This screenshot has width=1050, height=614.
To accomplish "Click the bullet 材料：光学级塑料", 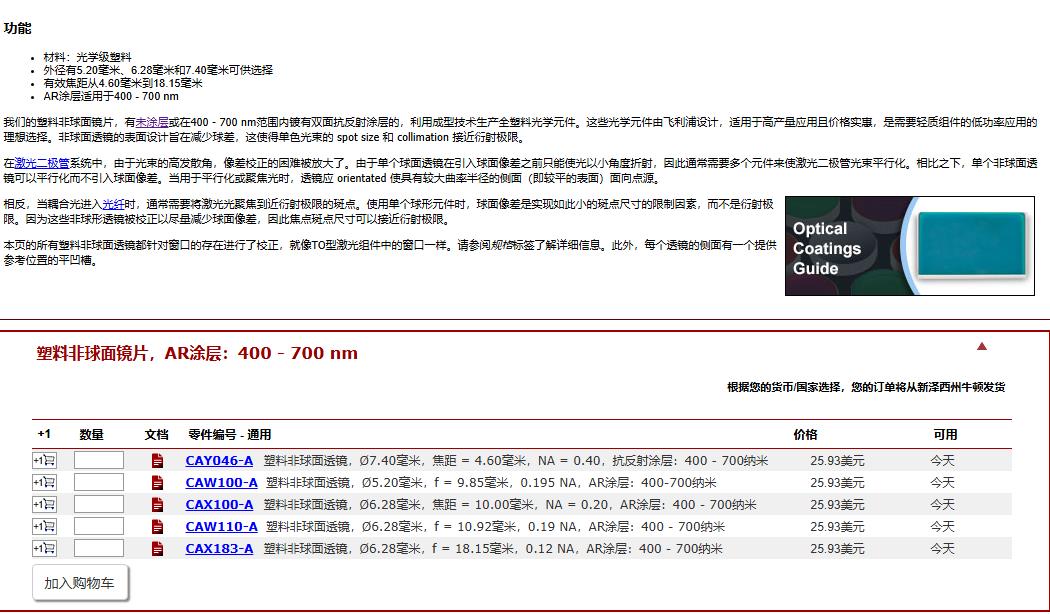I will pos(88,58).
